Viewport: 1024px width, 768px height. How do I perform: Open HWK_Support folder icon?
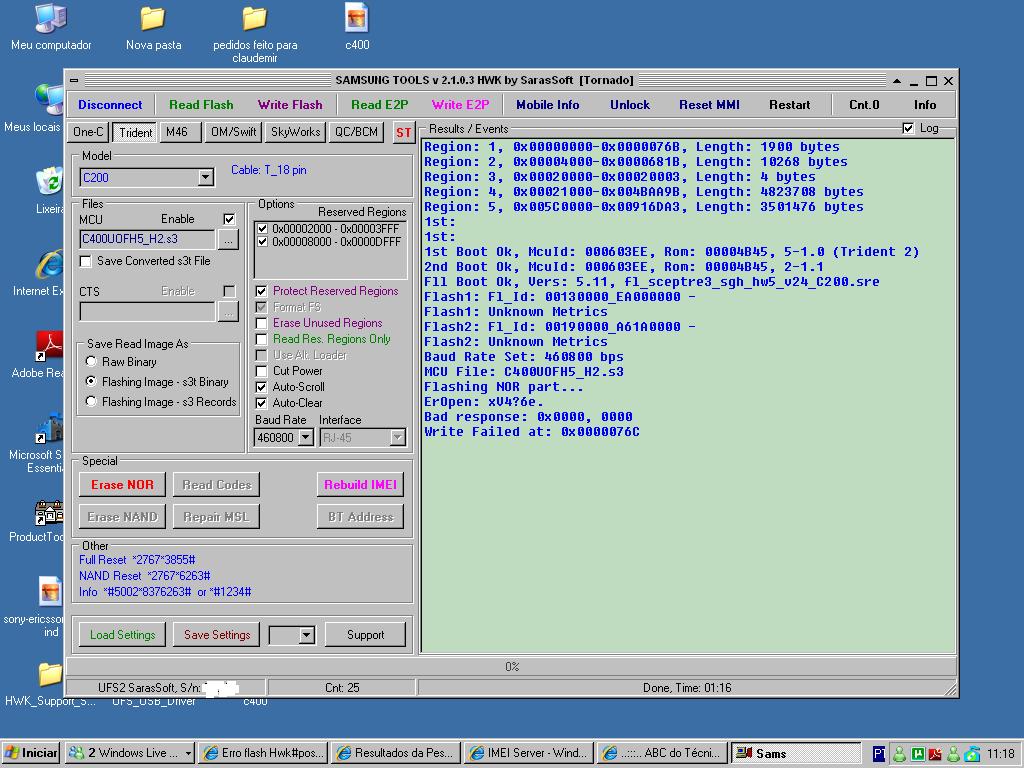click(x=50, y=684)
